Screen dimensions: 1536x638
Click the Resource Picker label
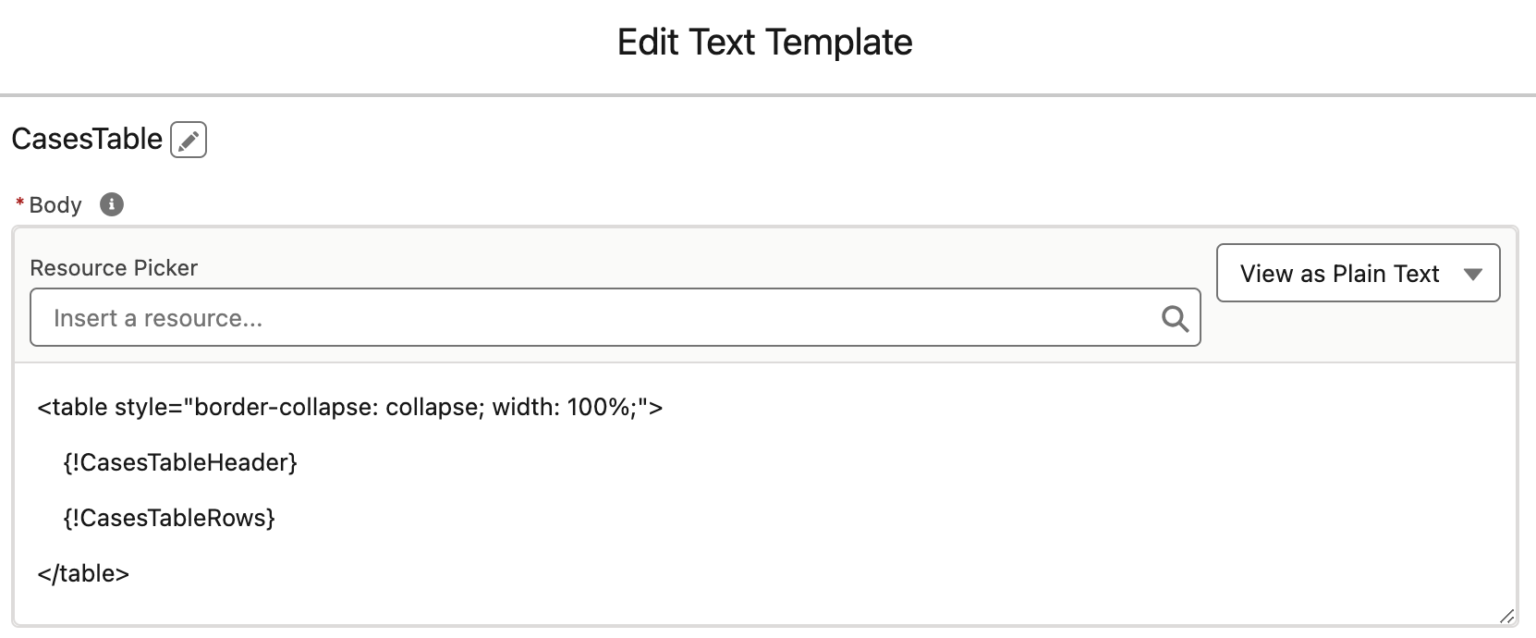(113, 267)
